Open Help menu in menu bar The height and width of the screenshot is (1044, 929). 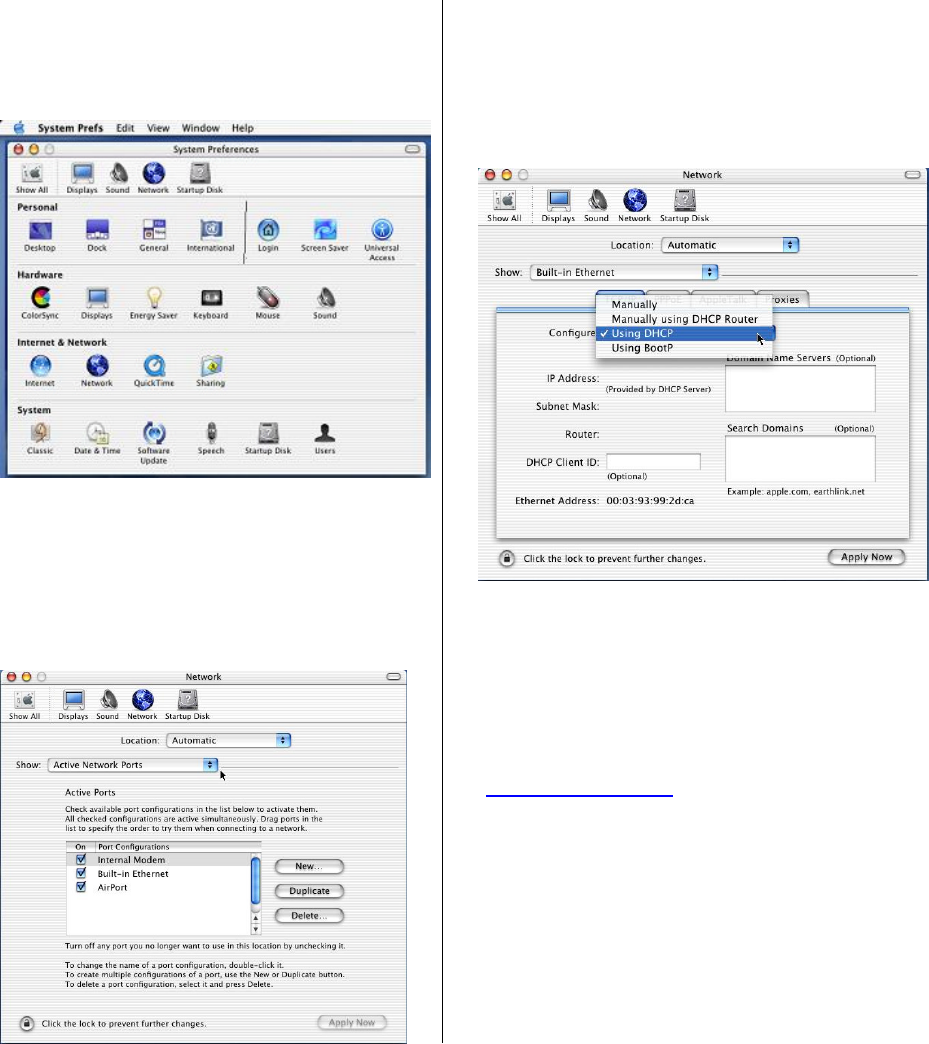pyautogui.click(x=242, y=128)
